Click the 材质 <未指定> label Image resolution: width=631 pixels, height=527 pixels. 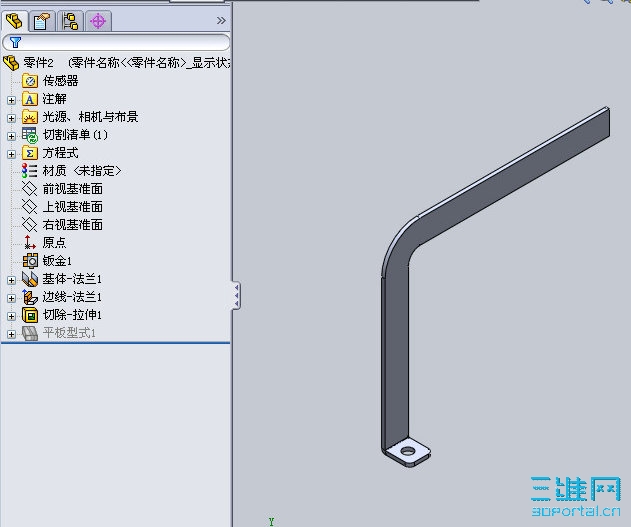click(x=82, y=171)
